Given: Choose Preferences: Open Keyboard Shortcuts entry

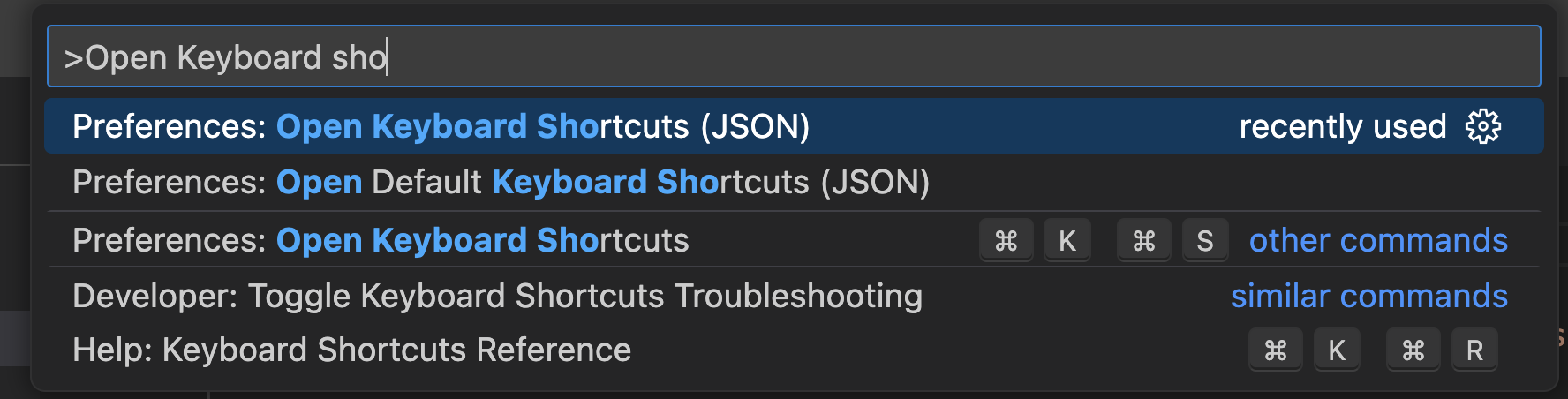Looking at the screenshot, I should tap(794, 240).
